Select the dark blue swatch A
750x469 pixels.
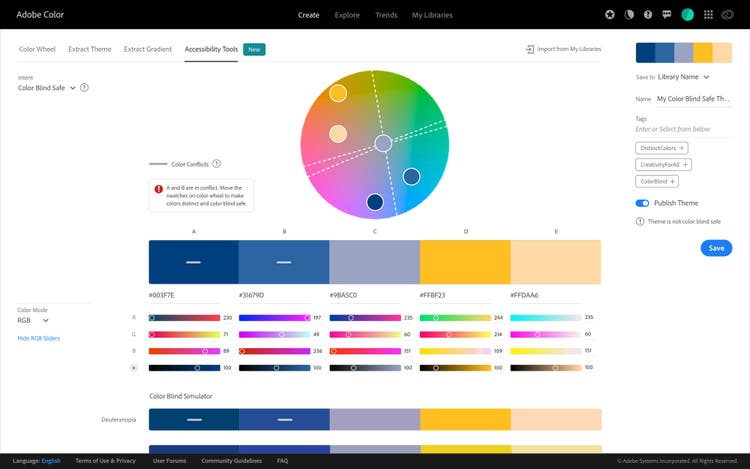194,262
